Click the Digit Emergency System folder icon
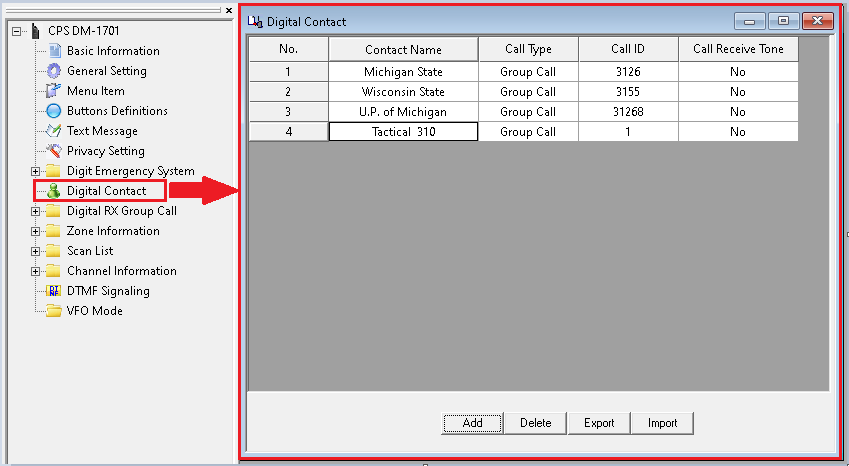The width and height of the screenshot is (849, 466). pos(53,171)
